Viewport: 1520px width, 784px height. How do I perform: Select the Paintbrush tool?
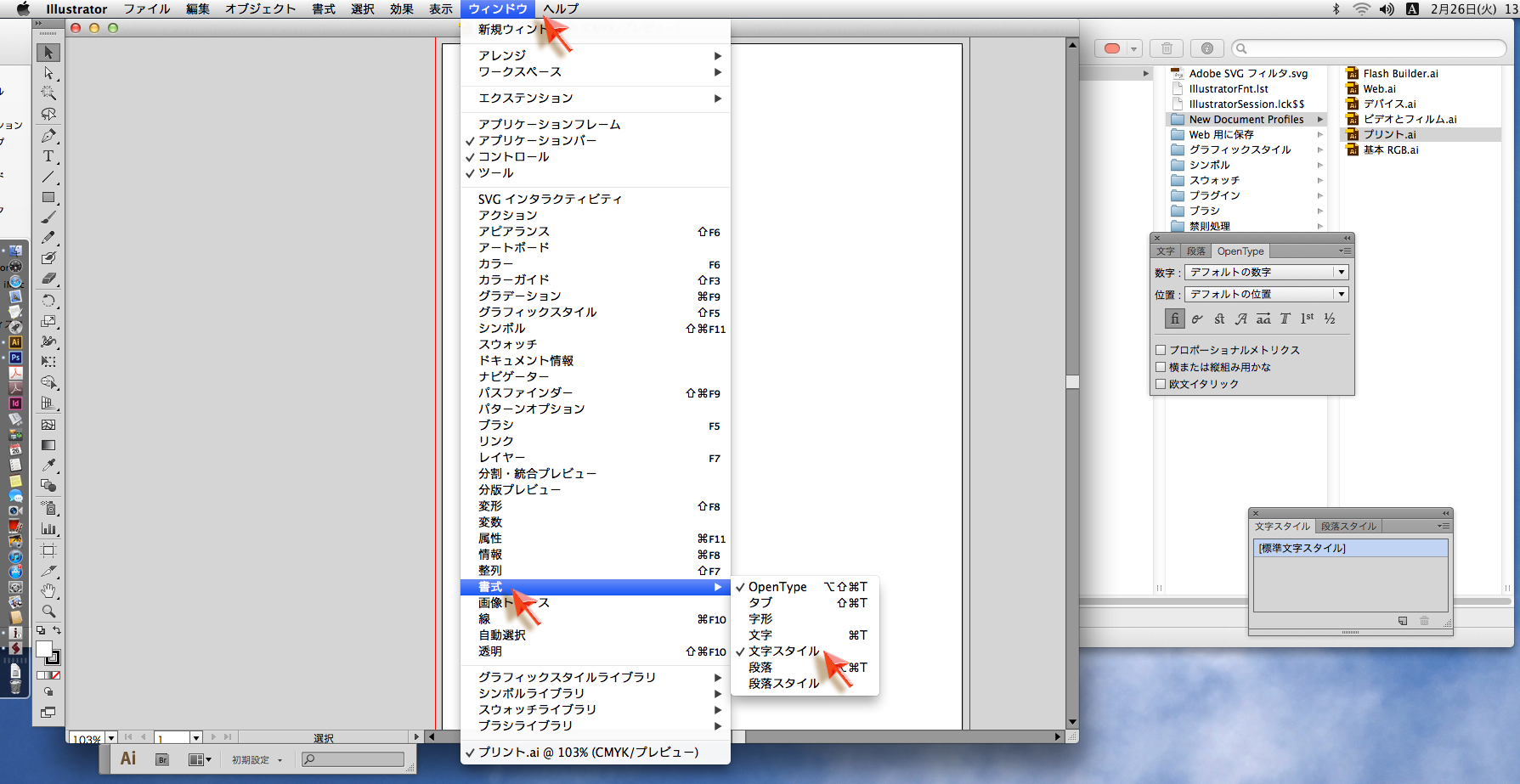tap(48, 217)
